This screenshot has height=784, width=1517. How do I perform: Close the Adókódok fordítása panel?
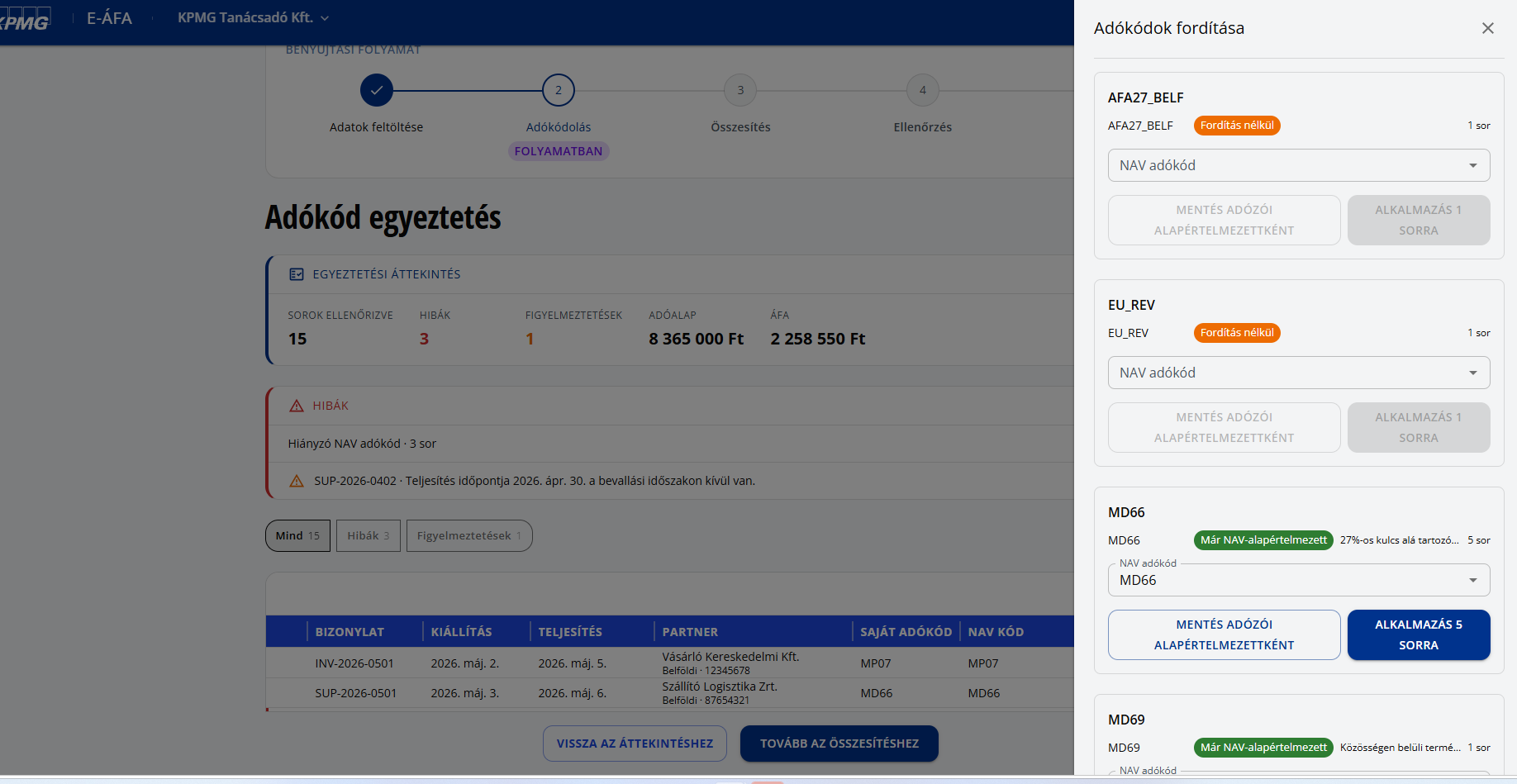pyautogui.click(x=1488, y=28)
